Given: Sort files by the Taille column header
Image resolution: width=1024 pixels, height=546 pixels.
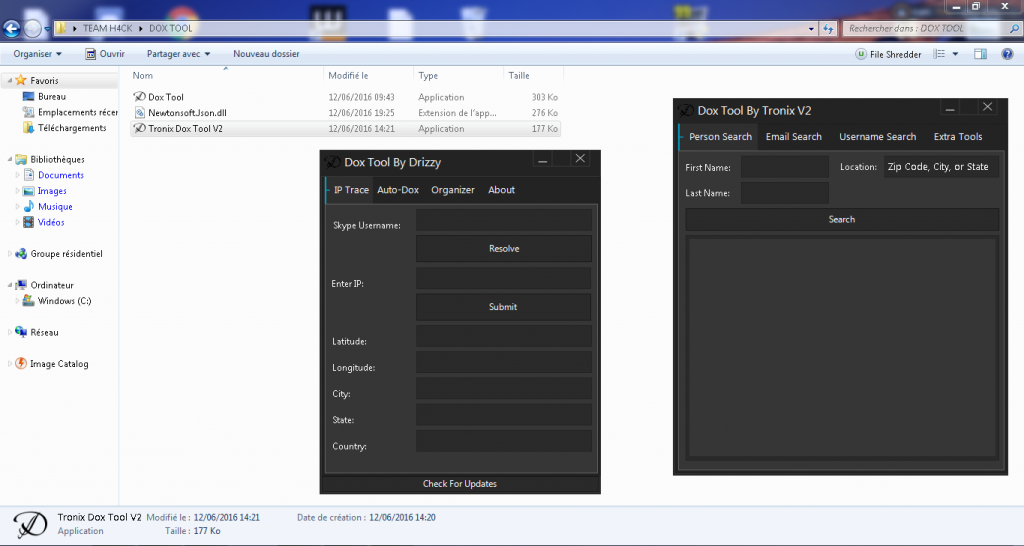Looking at the screenshot, I should point(519,75).
